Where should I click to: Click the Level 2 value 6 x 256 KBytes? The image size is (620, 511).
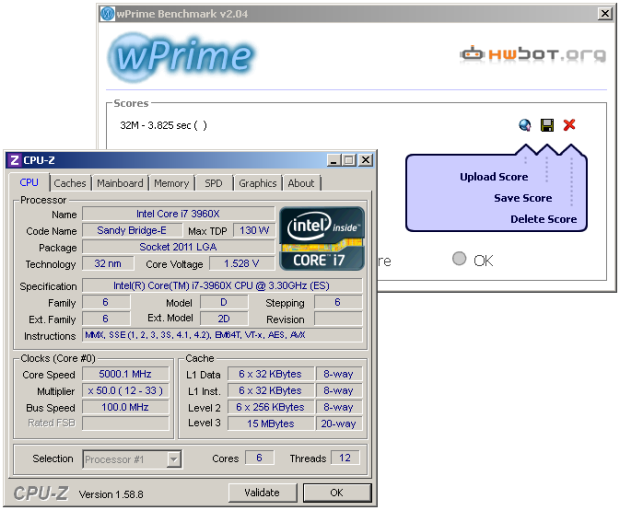(x=270, y=407)
